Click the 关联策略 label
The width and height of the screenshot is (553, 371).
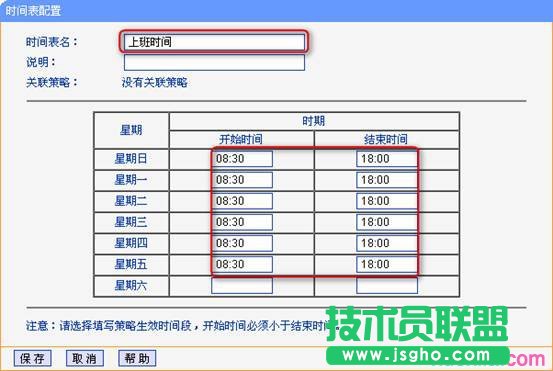tap(52, 83)
